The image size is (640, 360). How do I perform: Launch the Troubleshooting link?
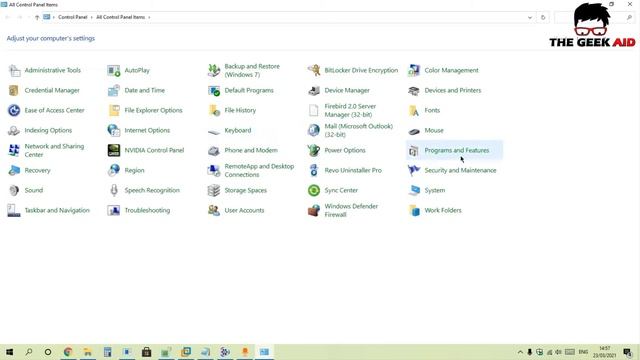(x=147, y=210)
